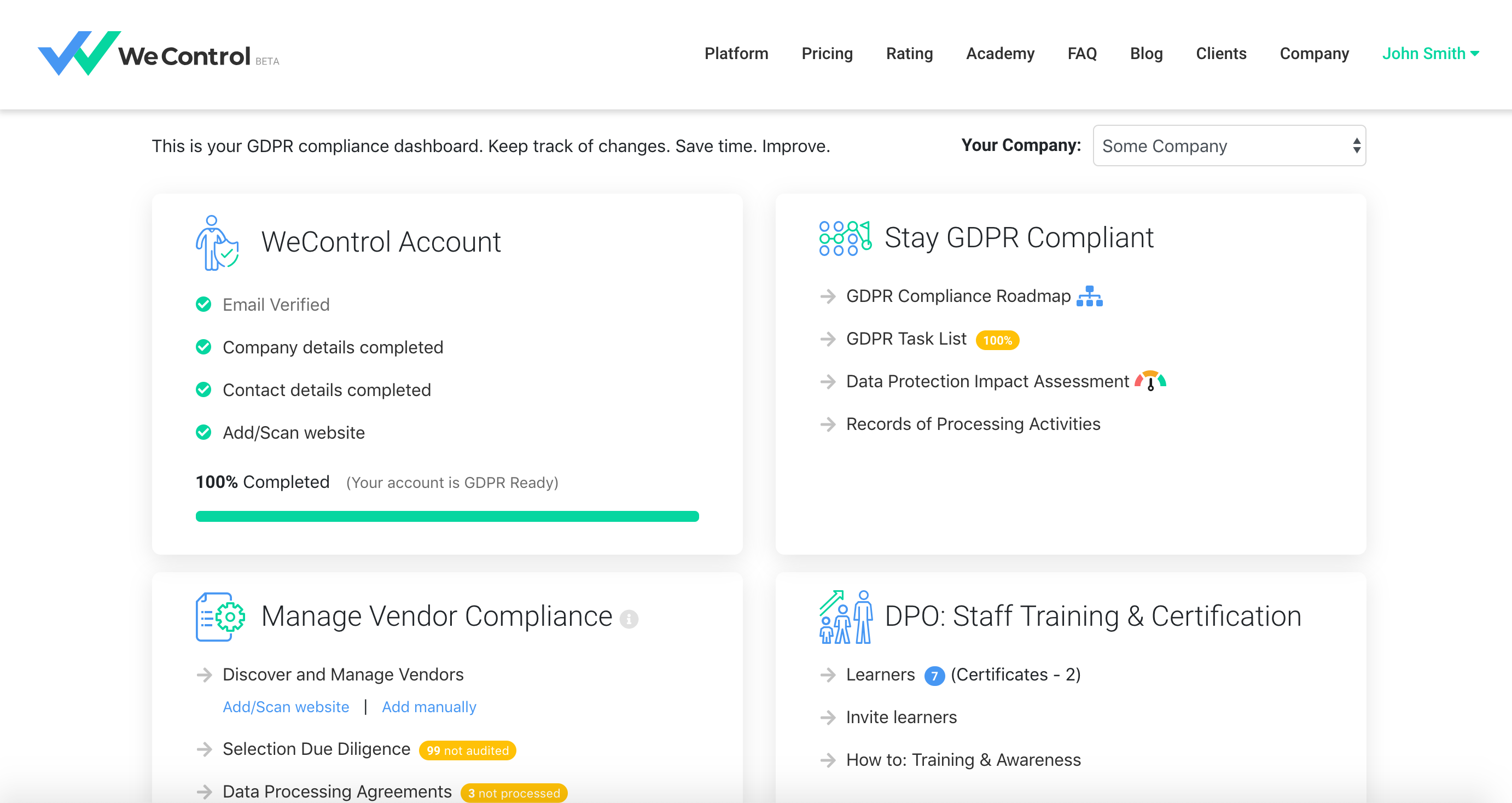Click the Manage Vendor Compliance gear document icon
Image resolution: width=1512 pixels, height=803 pixels.
tap(220, 616)
